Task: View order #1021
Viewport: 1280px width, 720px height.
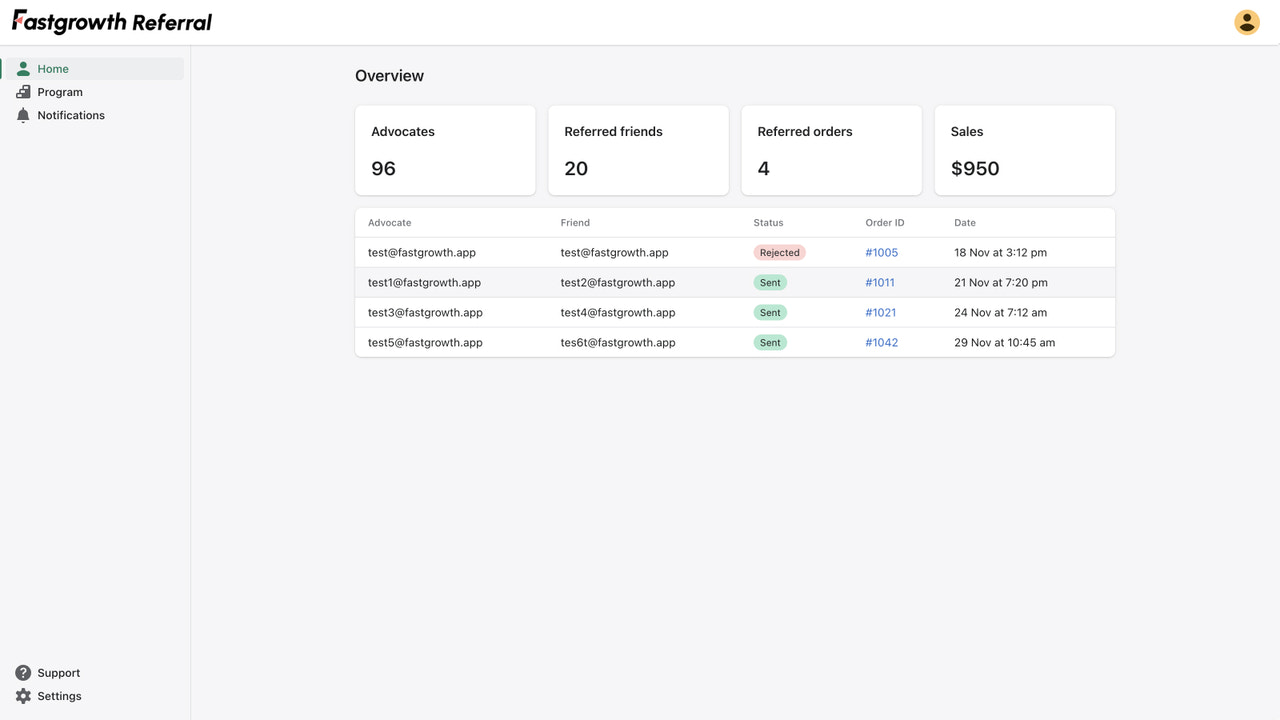Action: (880, 312)
